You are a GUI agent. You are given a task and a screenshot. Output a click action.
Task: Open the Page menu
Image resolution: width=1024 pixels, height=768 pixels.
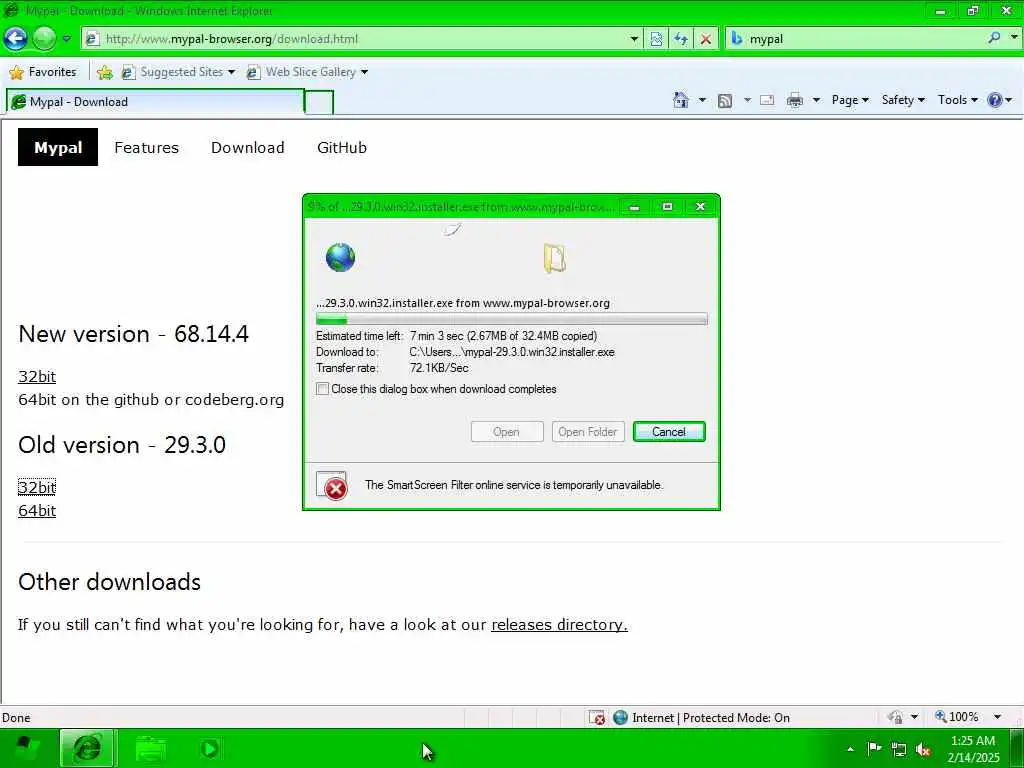click(850, 100)
